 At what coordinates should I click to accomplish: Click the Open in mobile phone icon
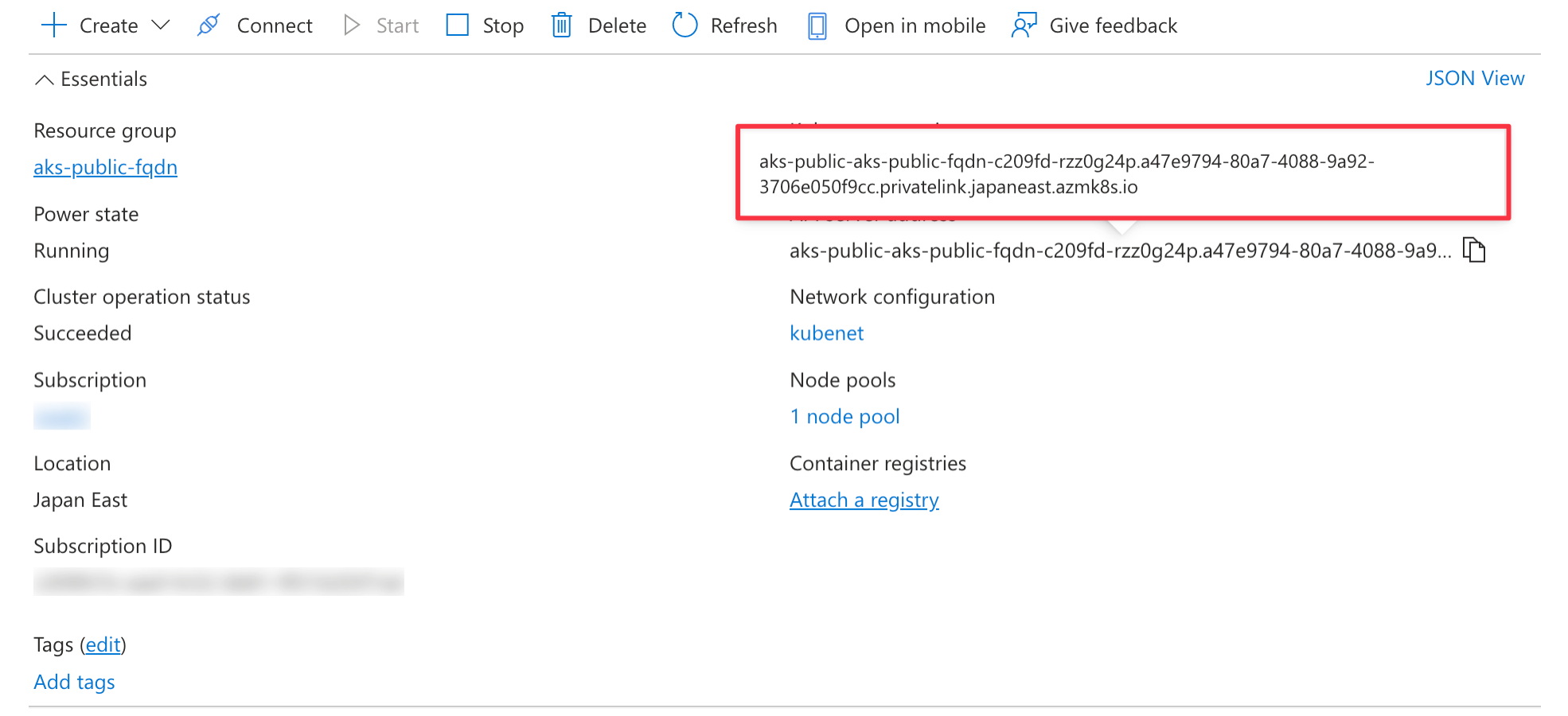click(817, 25)
